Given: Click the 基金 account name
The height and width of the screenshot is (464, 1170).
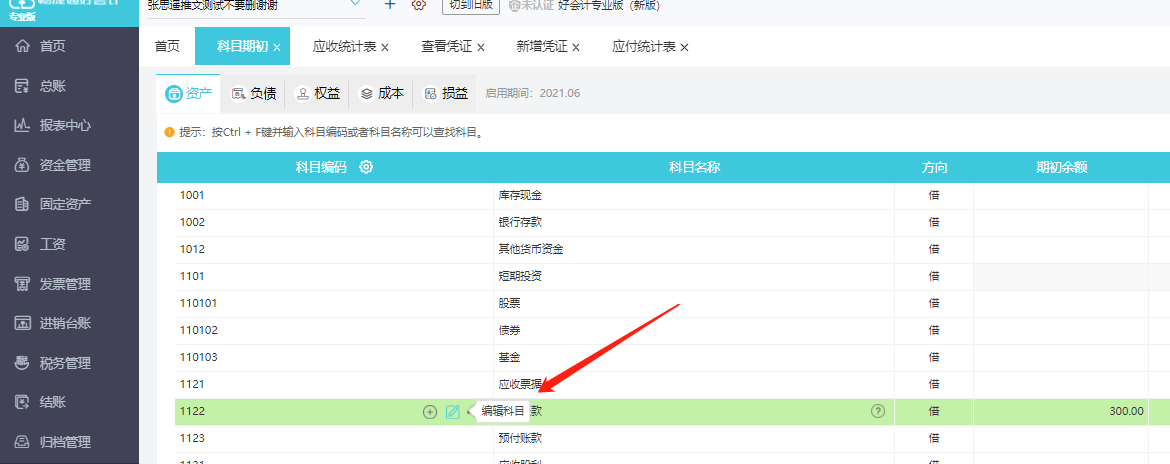Looking at the screenshot, I should coord(509,357).
